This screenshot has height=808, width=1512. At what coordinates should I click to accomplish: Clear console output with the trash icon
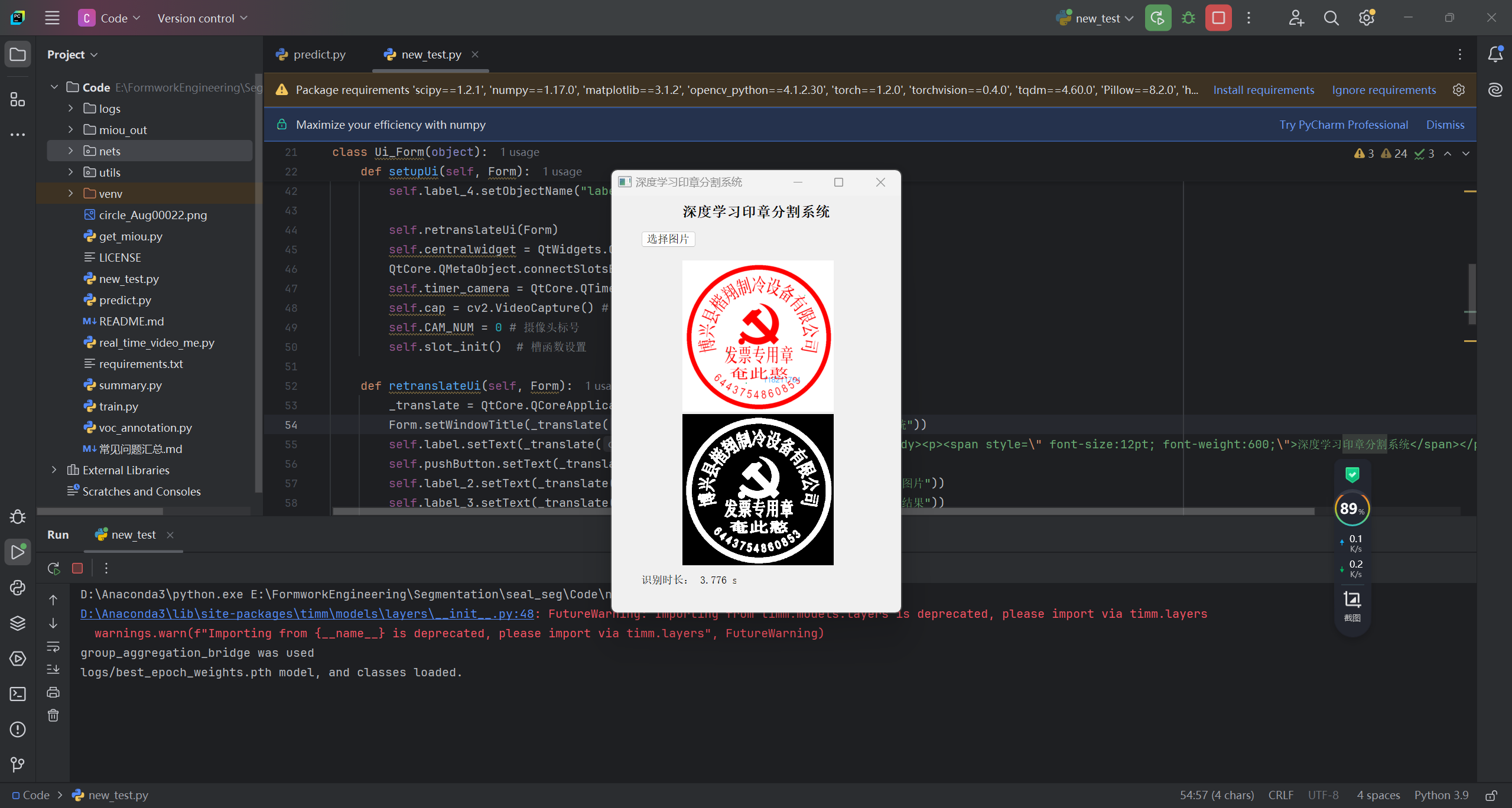(x=53, y=715)
